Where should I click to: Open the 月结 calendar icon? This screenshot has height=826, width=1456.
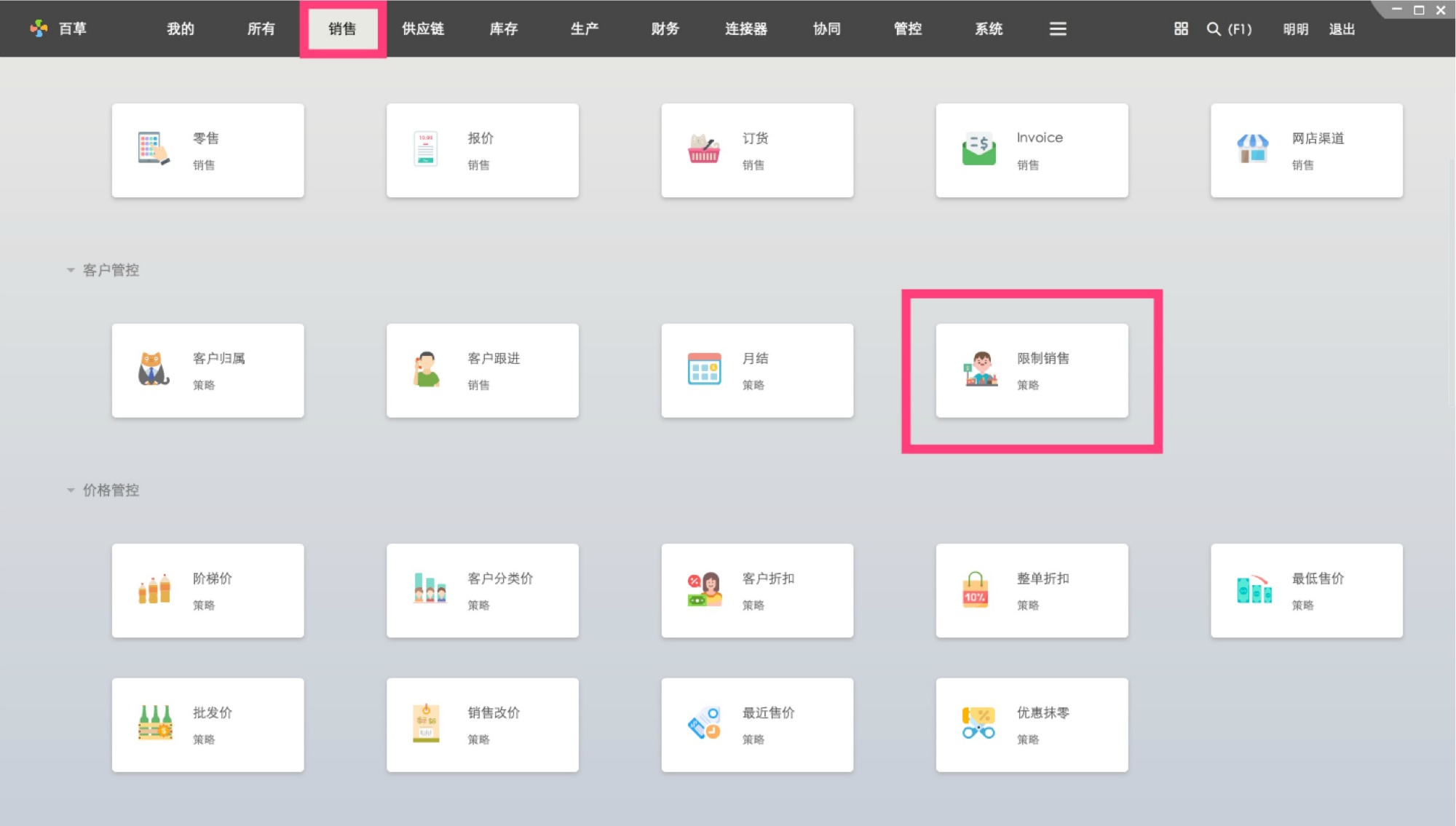pyautogui.click(x=701, y=369)
